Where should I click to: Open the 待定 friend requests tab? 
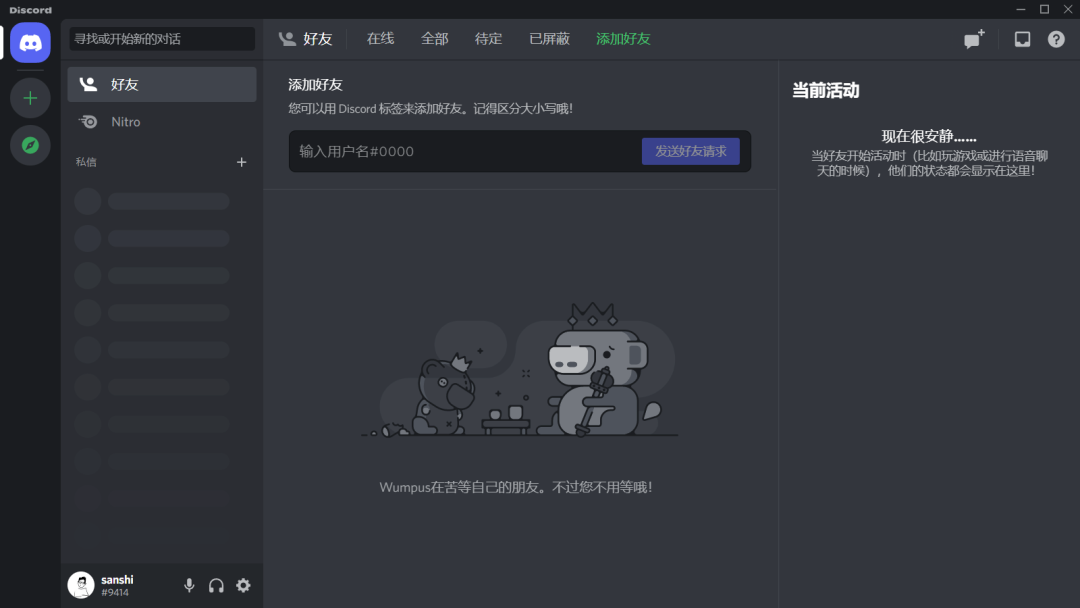point(488,38)
